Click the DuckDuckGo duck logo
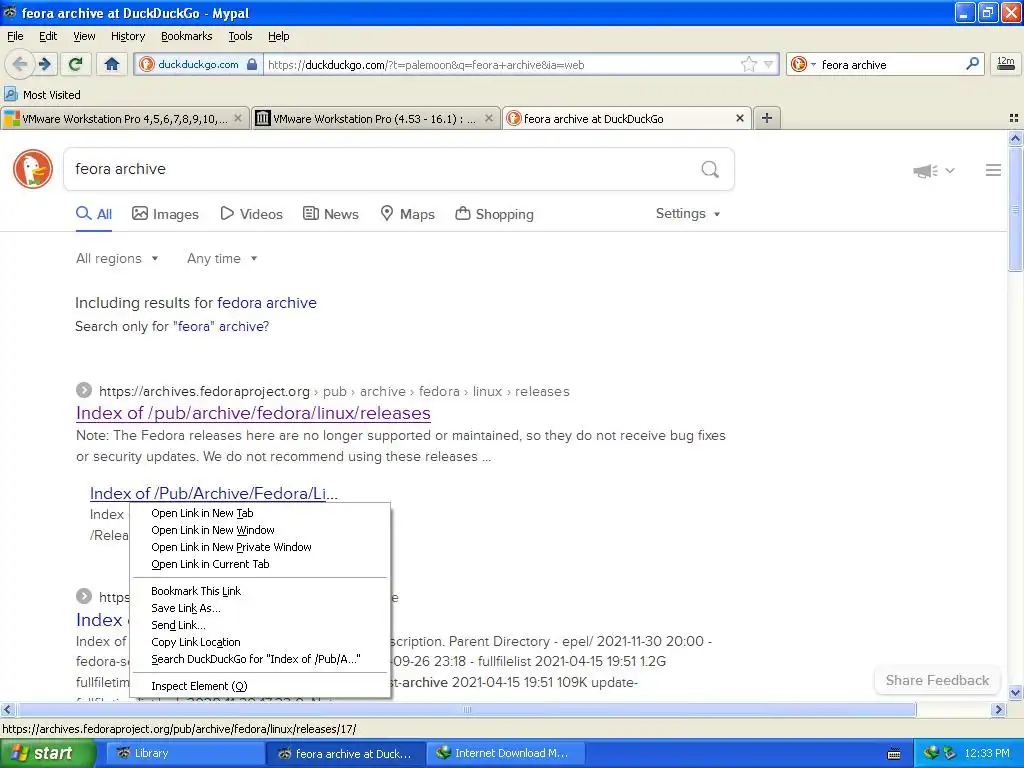The width and height of the screenshot is (1024, 768). pos(33,169)
